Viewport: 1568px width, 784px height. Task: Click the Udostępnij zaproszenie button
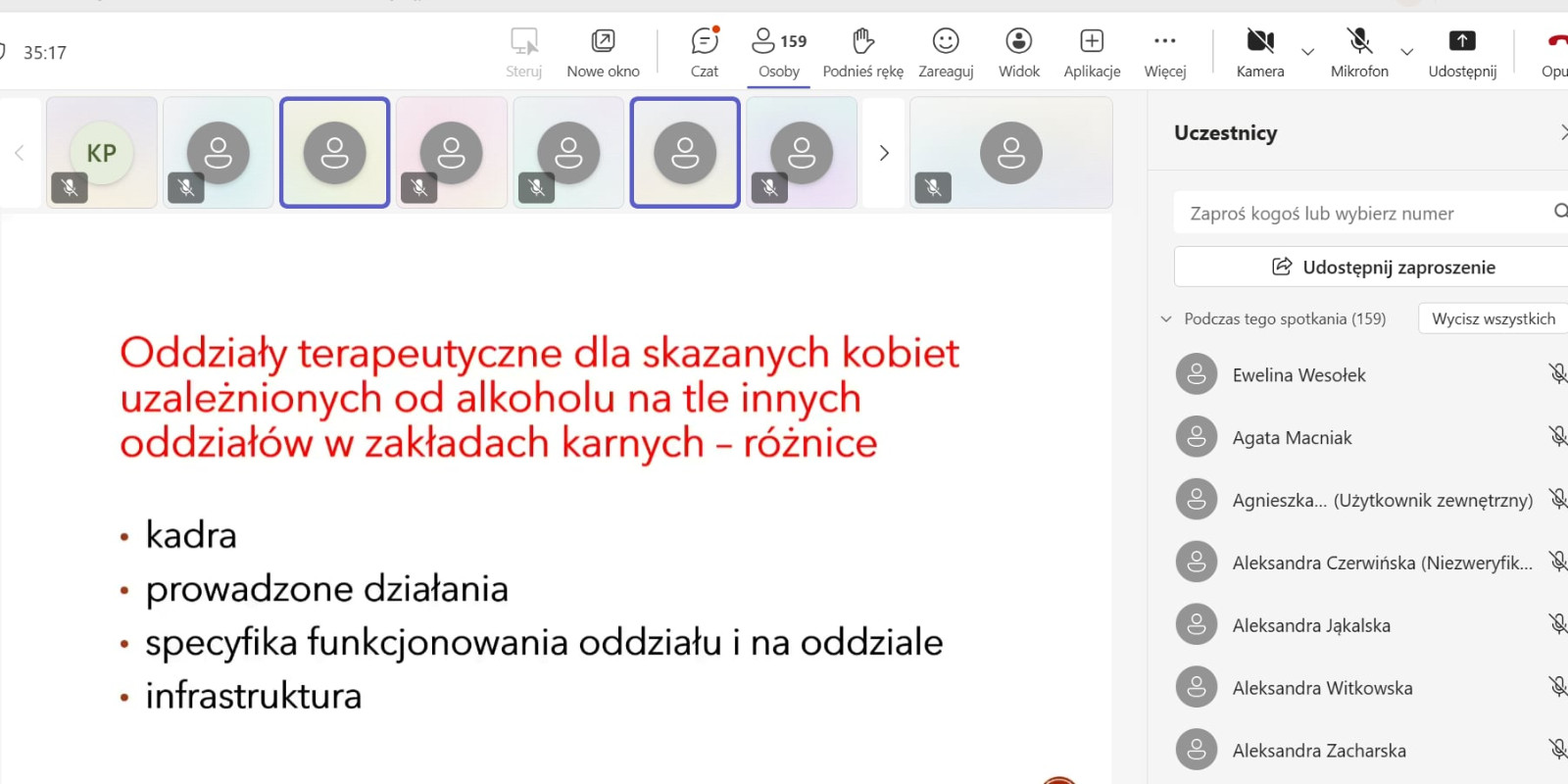point(1382,267)
